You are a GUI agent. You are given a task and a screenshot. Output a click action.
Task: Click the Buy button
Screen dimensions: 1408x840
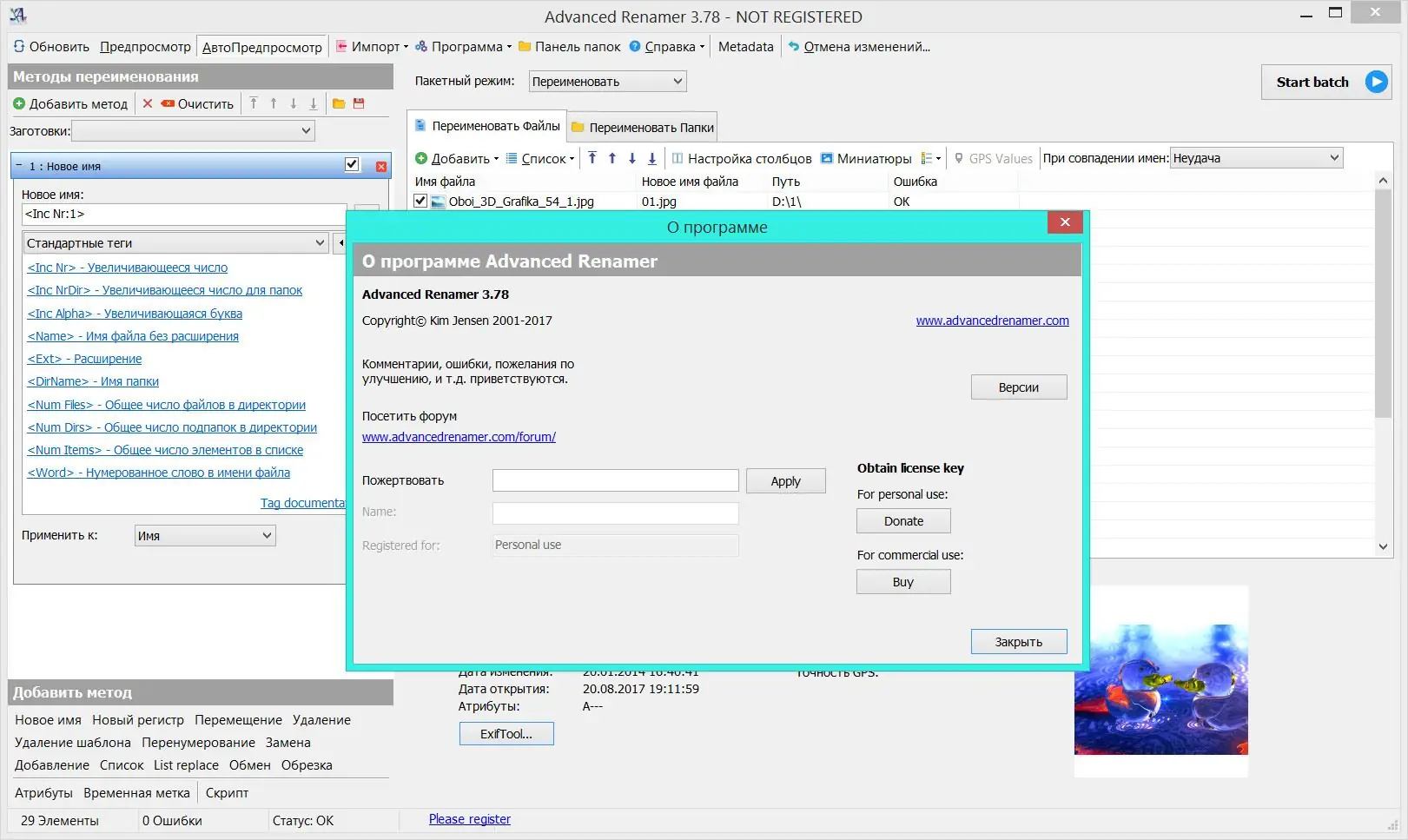(903, 582)
